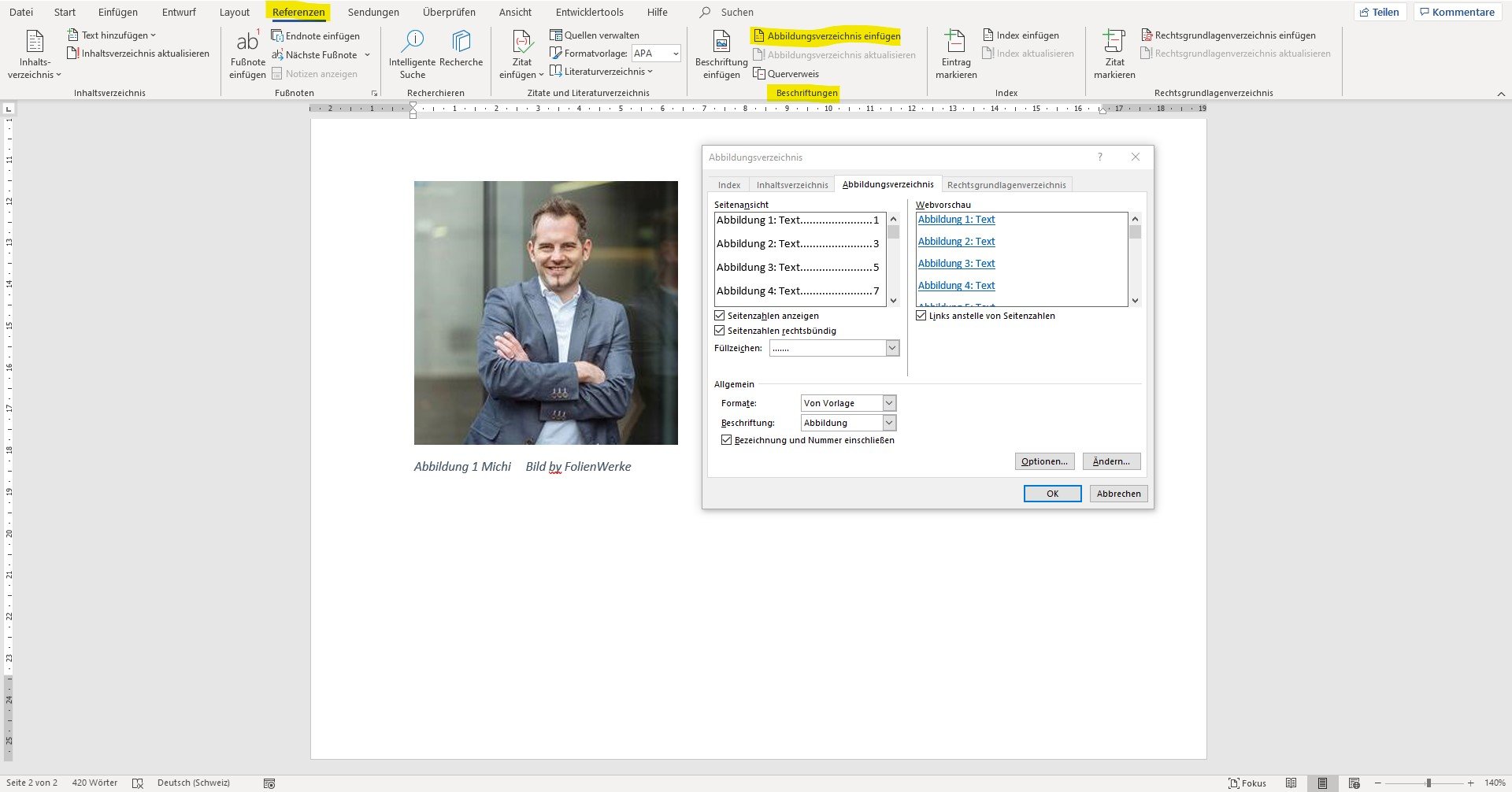The height and width of the screenshot is (792, 1512).
Task: Open the Recherche tool
Action: click(461, 49)
